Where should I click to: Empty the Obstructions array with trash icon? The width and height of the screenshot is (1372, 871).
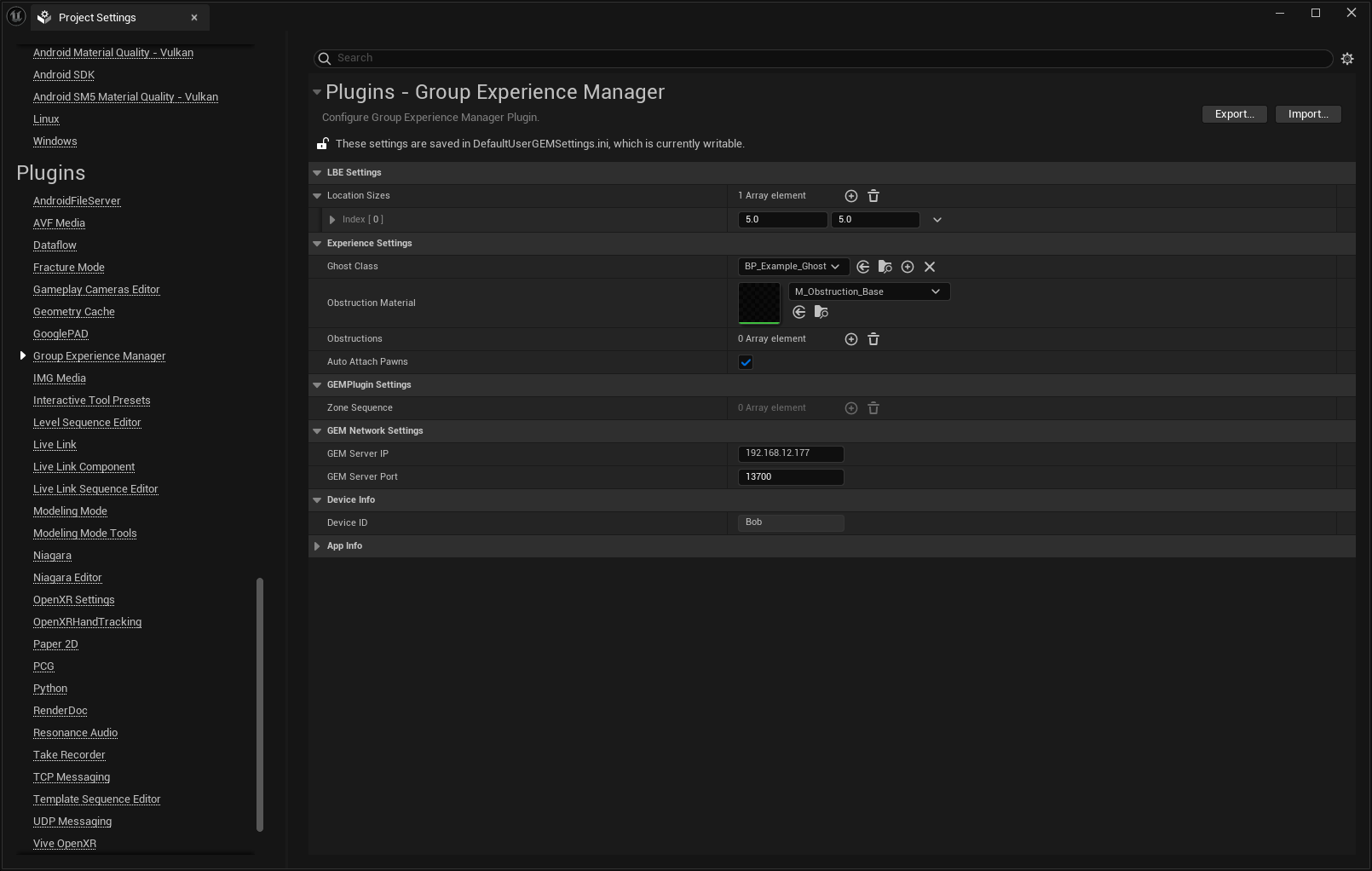pyautogui.click(x=873, y=339)
